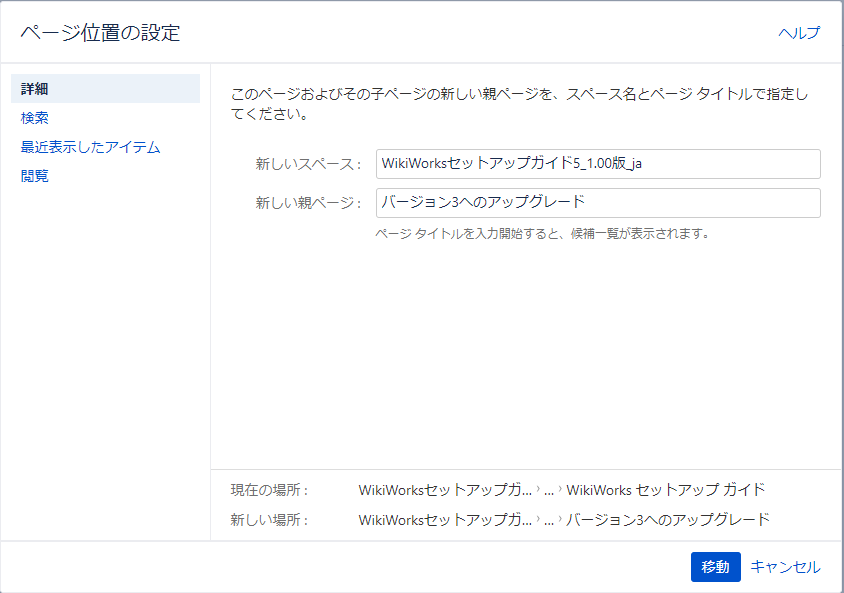Click the キャンセル link
844x593 pixels.
point(785,567)
